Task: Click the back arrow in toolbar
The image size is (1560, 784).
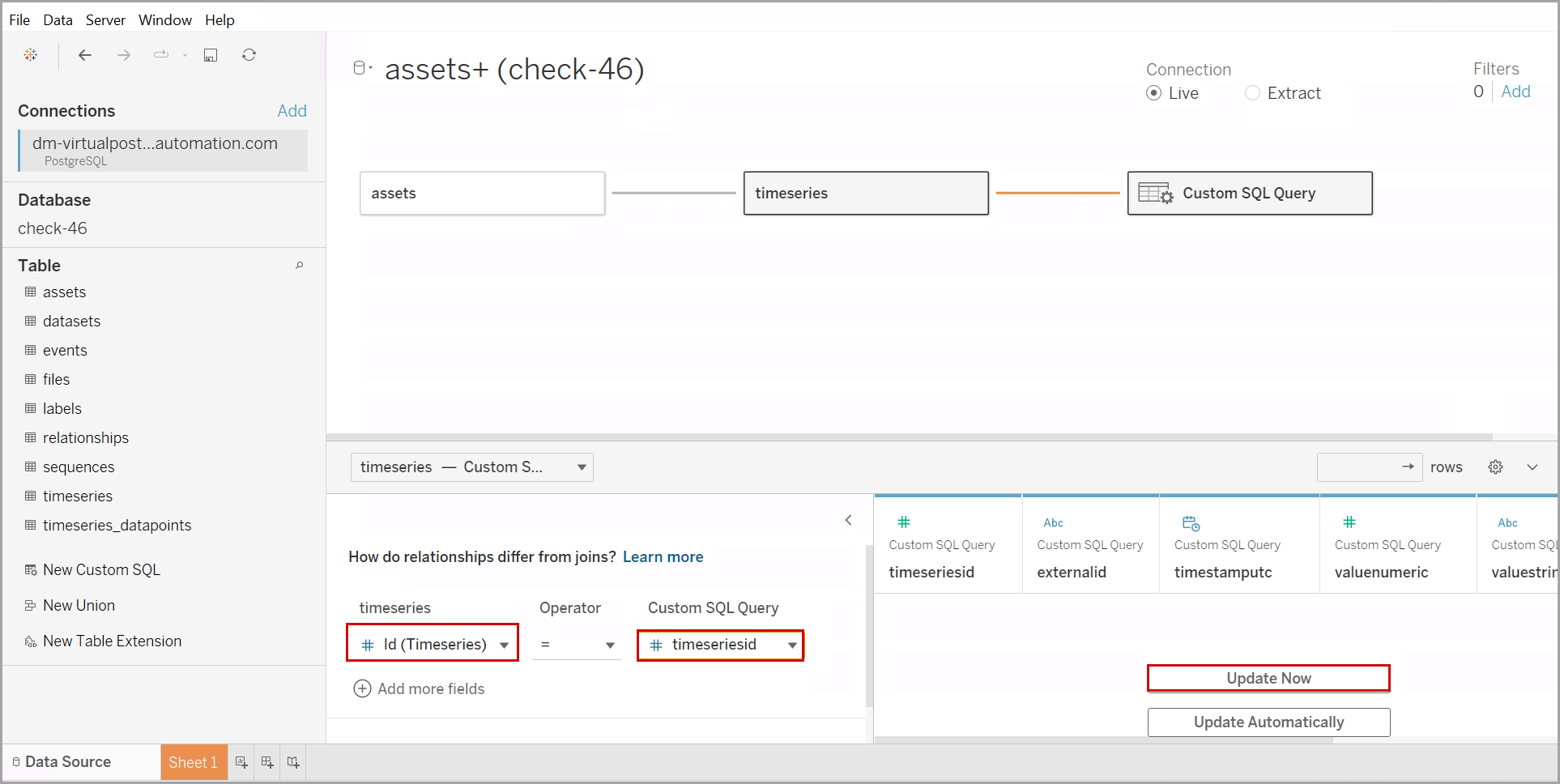Action: (x=85, y=55)
